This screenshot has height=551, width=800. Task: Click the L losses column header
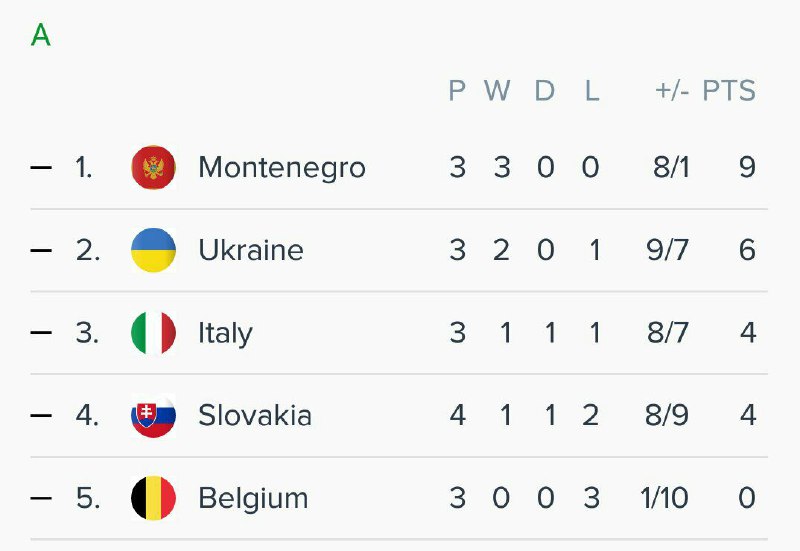592,91
